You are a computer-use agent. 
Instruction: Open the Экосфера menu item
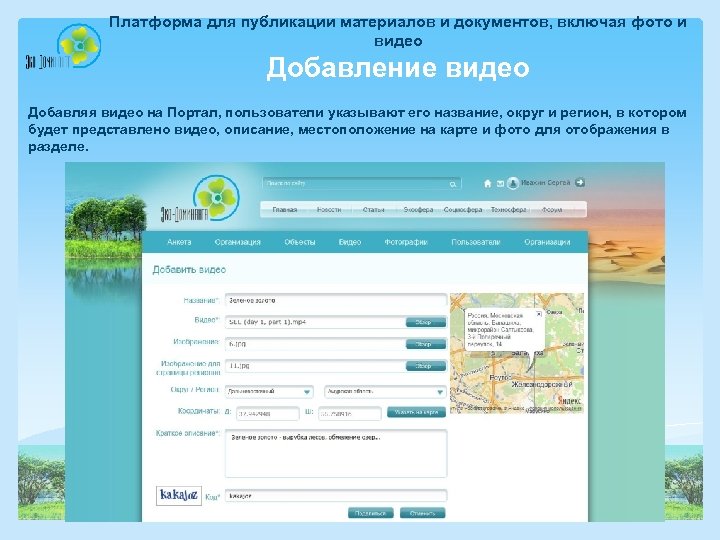(418, 209)
